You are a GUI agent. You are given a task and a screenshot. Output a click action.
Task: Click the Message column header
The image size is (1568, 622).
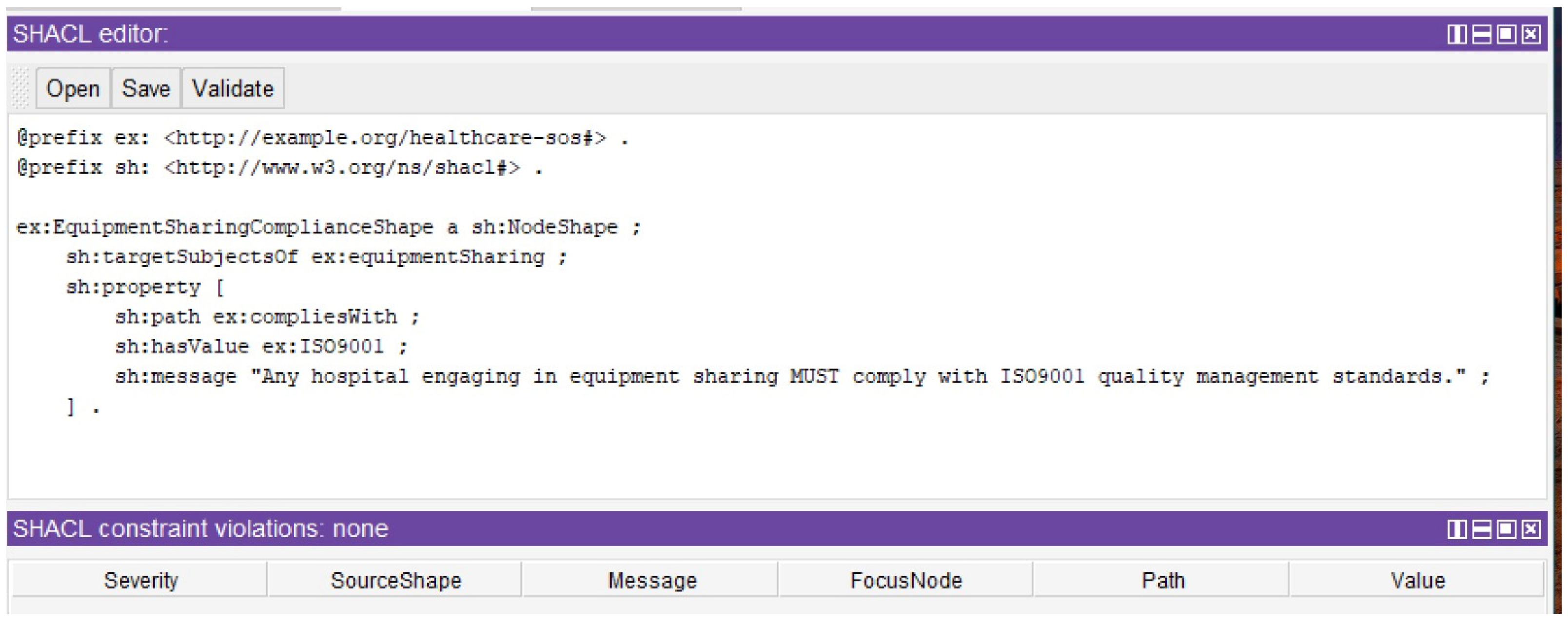[x=651, y=580]
